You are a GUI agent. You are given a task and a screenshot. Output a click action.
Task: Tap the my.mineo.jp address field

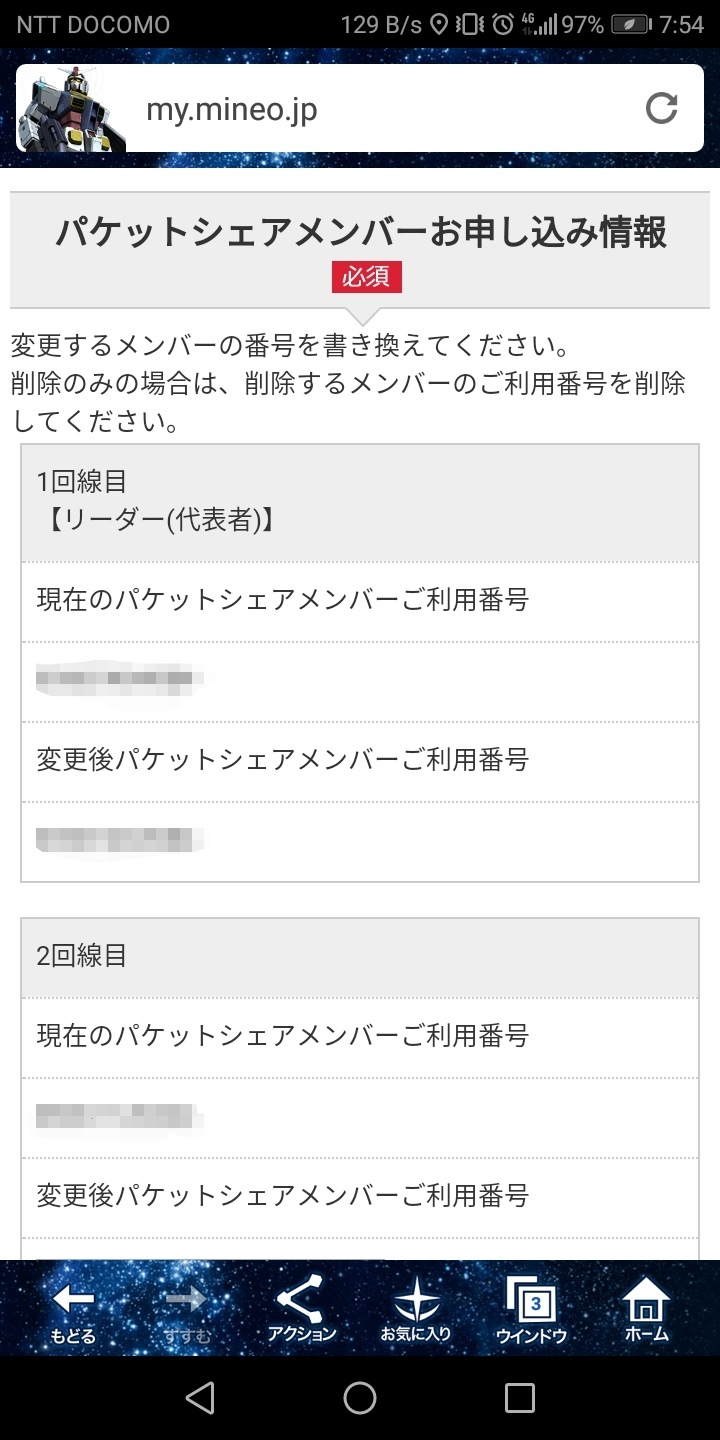click(x=380, y=109)
